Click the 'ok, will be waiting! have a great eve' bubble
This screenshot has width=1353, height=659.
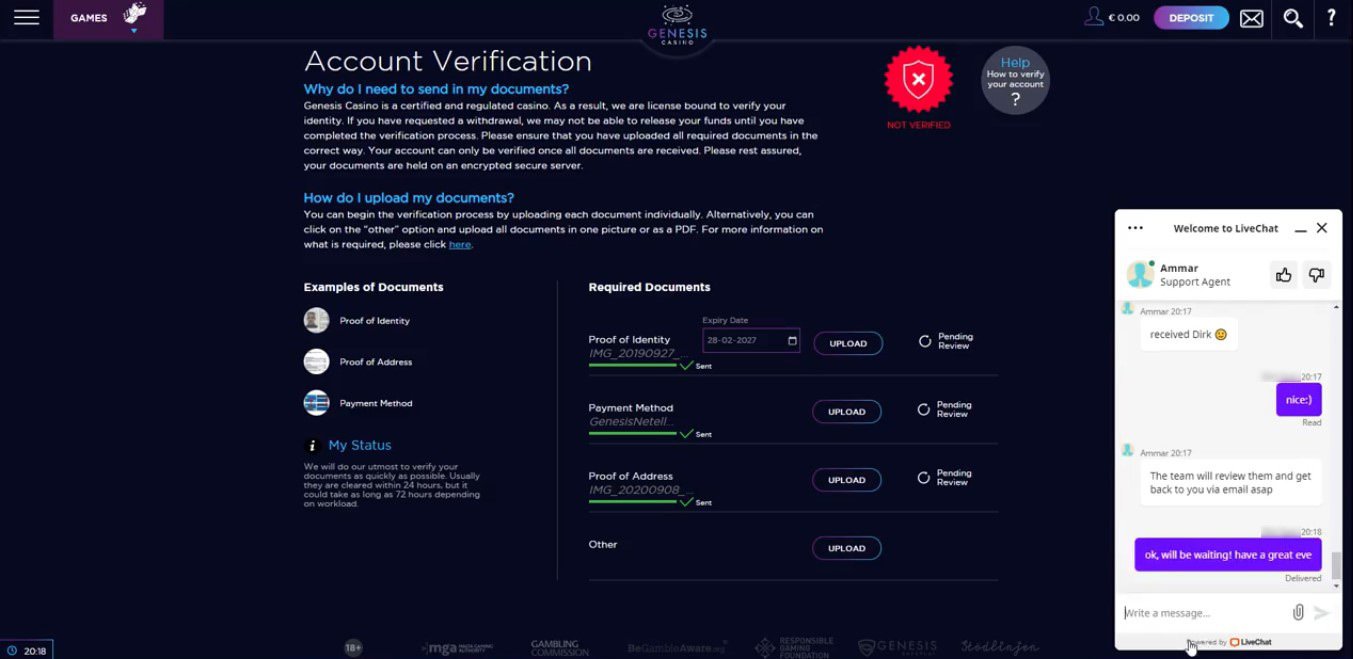click(x=1228, y=555)
